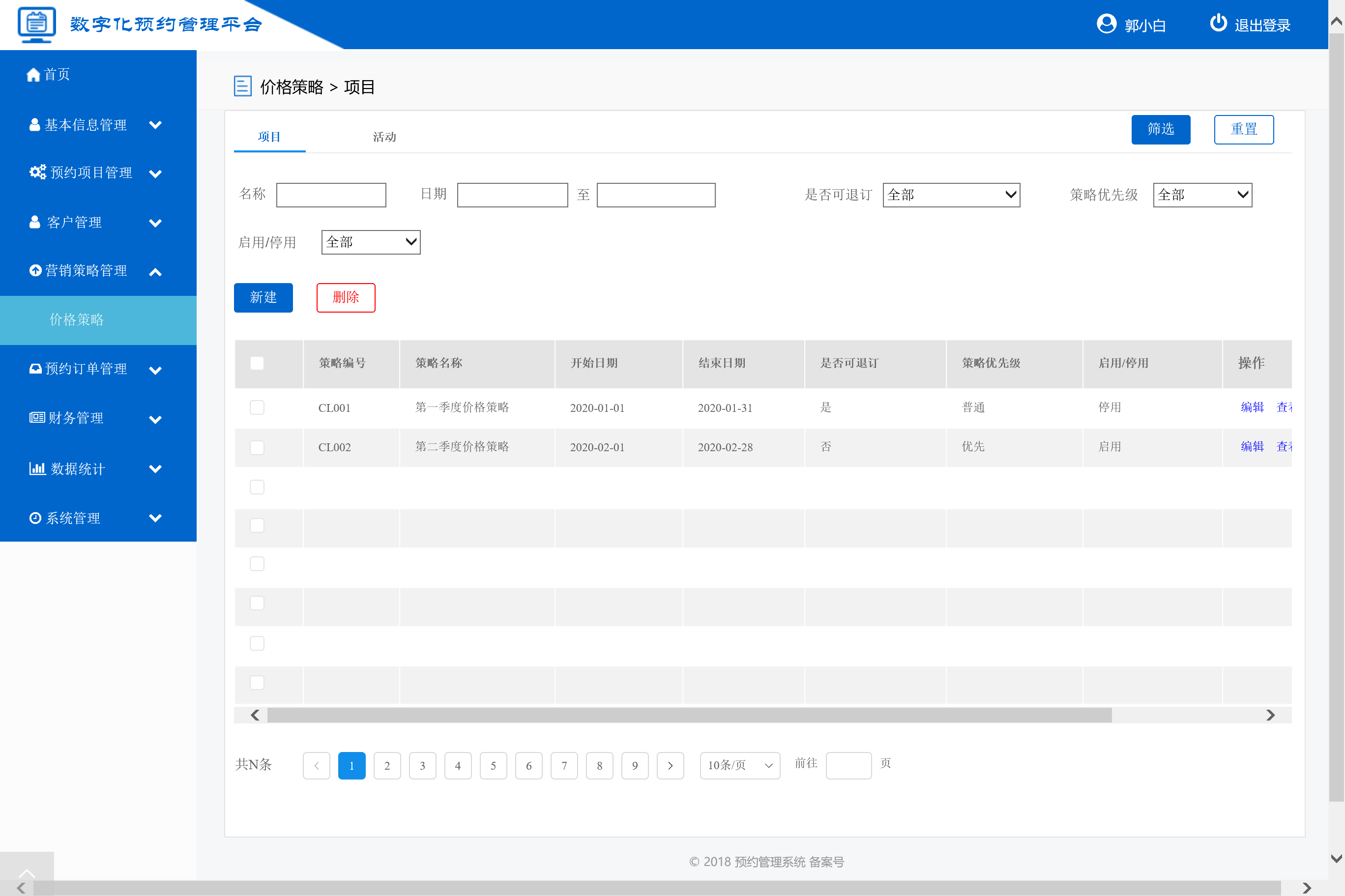Click the 营销策略管理 up-arrow circle icon
The height and width of the screenshot is (896, 1345).
(x=35, y=270)
